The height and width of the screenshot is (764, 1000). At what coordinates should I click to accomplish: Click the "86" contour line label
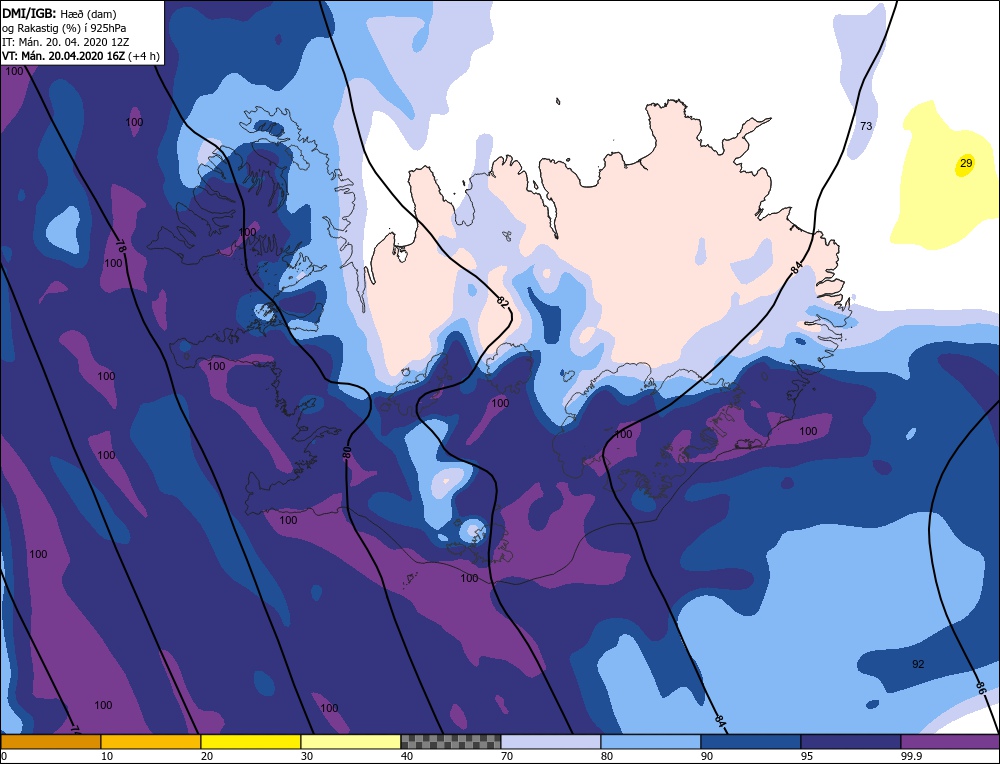click(980, 688)
